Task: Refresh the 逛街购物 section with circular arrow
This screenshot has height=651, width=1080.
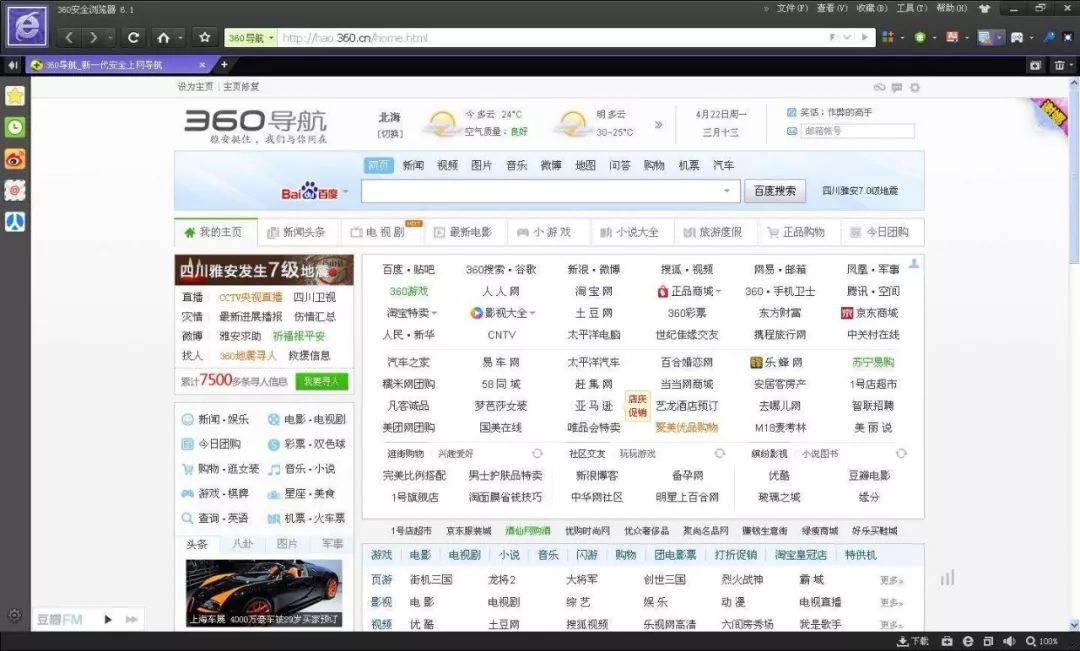Action: [x=537, y=453]
